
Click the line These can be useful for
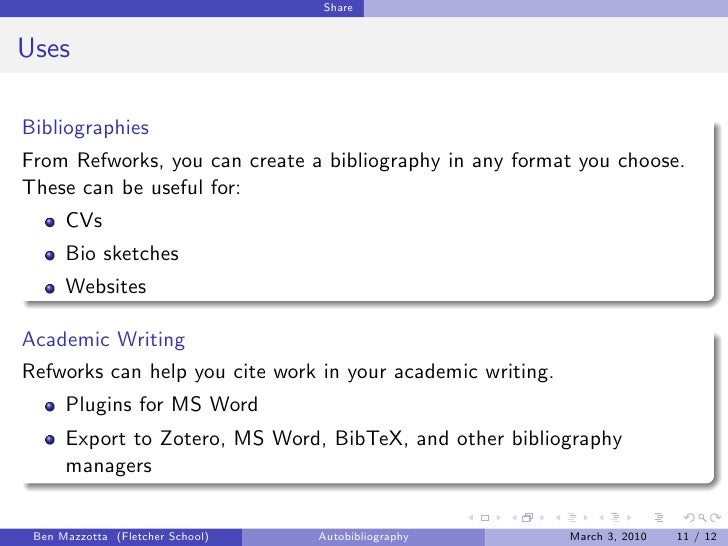[x=131, y=188]
